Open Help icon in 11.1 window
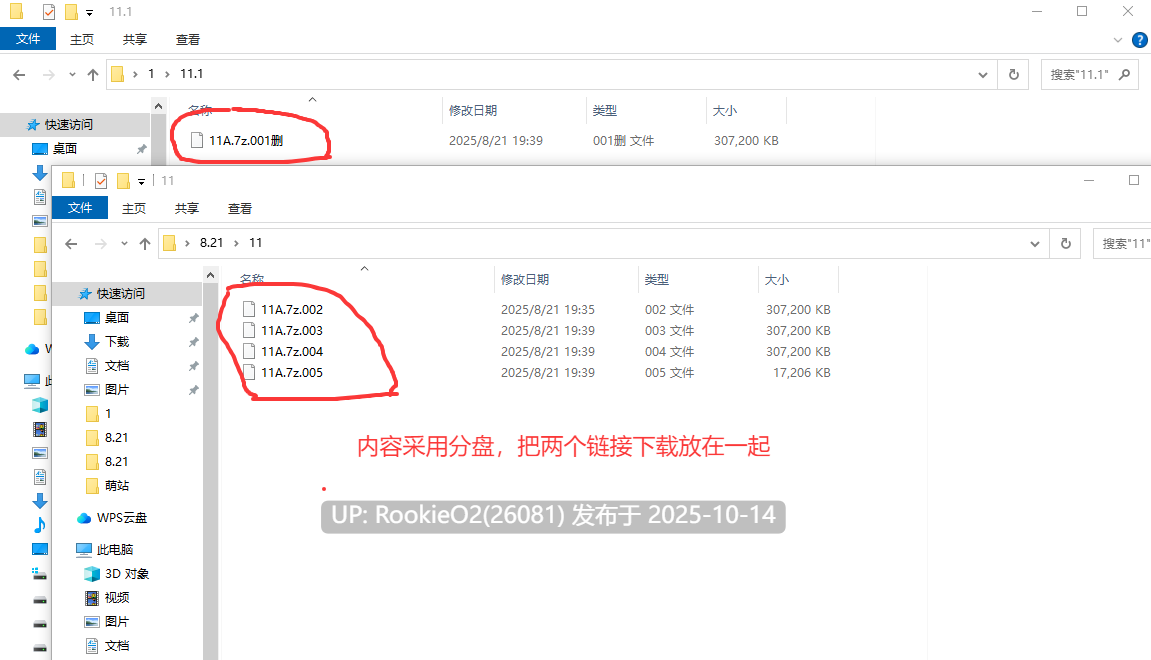 click(x=1140, y=40)
